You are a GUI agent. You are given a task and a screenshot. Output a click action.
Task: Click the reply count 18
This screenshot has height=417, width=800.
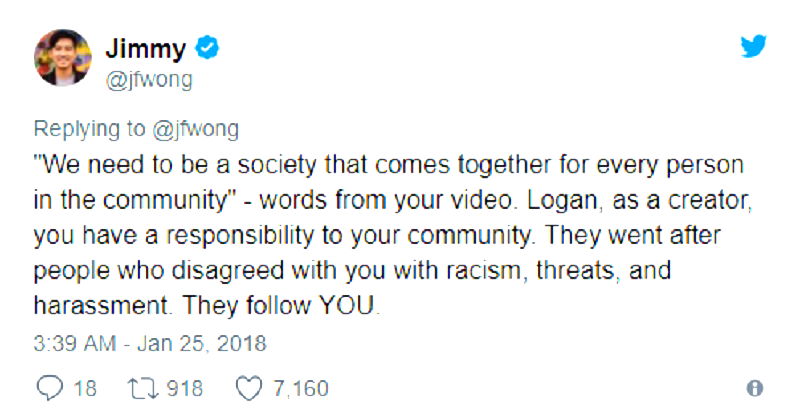(x=85, y=388)
